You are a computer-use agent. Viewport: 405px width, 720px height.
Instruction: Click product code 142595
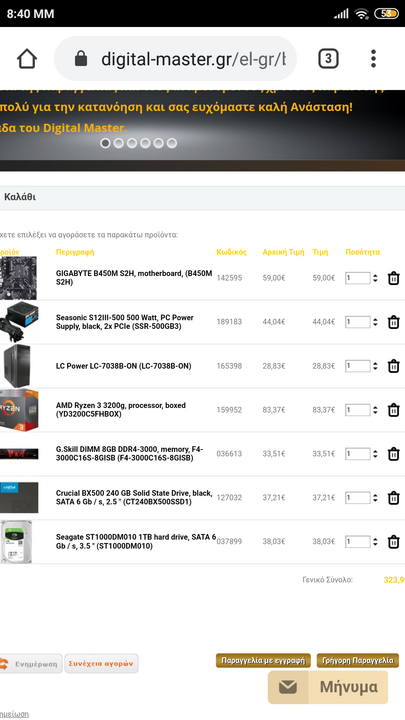(229, 278)
